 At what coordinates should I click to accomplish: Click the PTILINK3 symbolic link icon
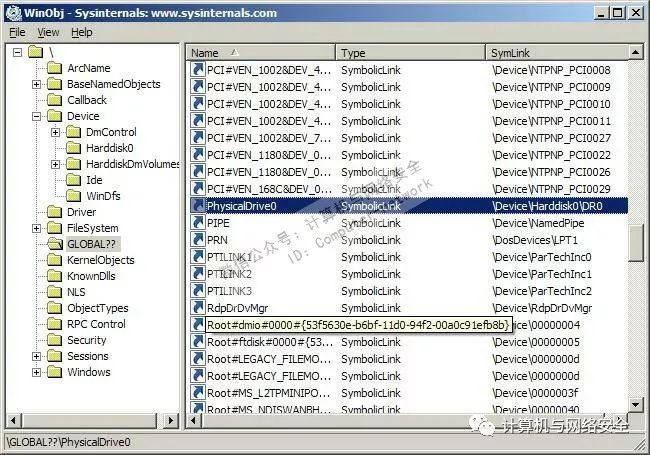(x=198, y=290)
